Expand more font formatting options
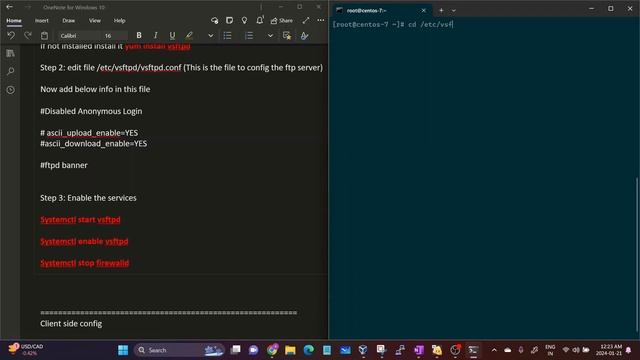This screenshot has width=640, height=360. click(211, 36)
